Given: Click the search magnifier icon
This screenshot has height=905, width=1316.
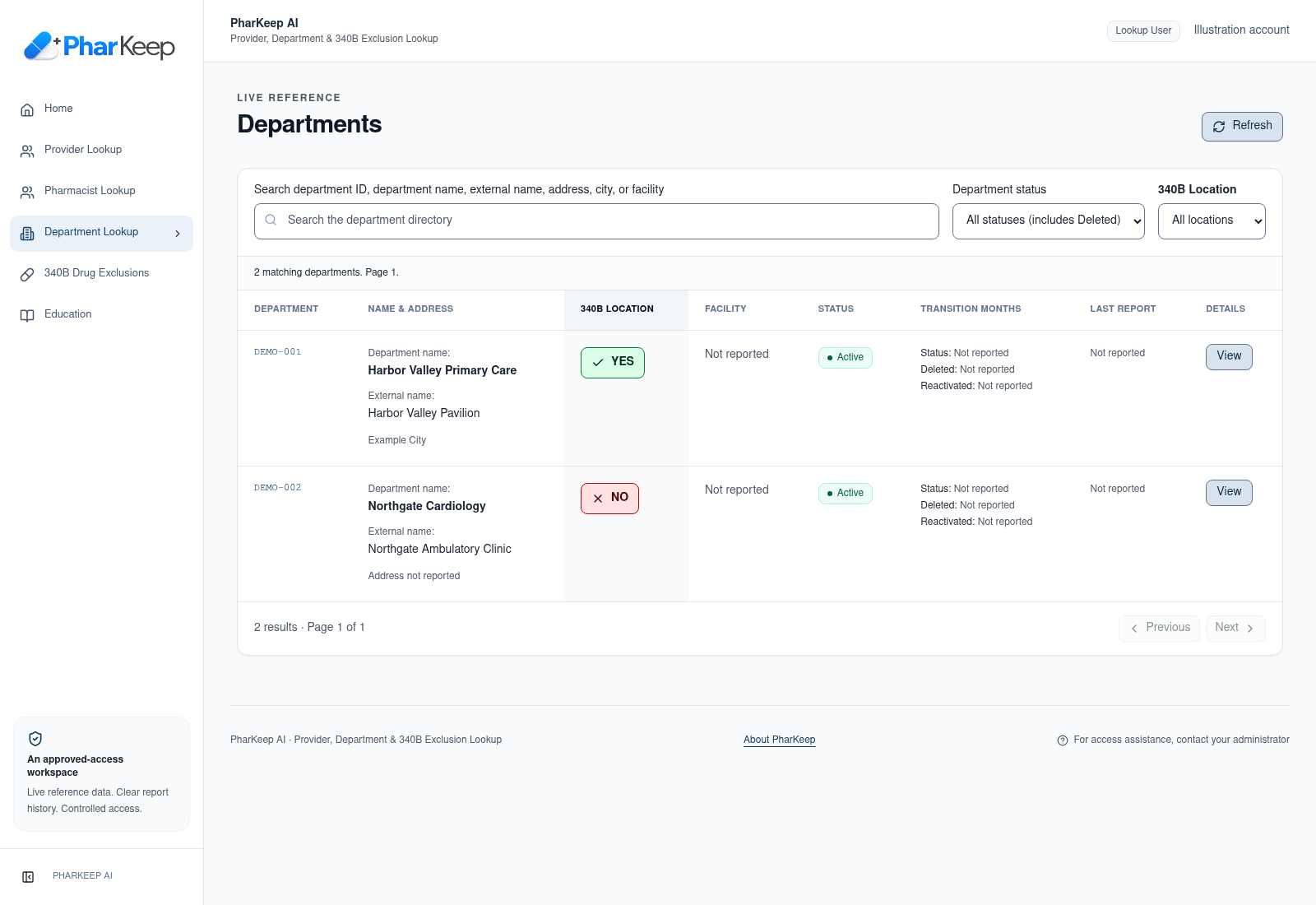Looking at the screenshot, I should (271, 220).
